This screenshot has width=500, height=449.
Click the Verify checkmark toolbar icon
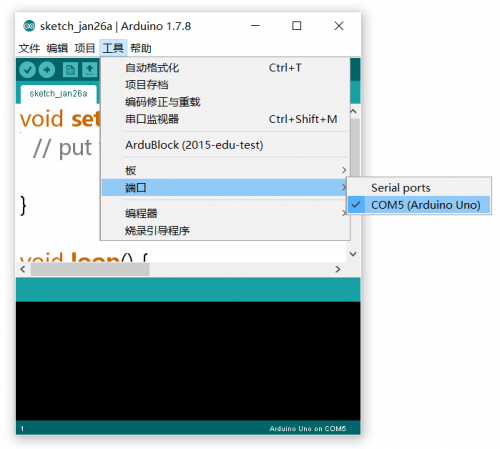click(x=27, y=70)
